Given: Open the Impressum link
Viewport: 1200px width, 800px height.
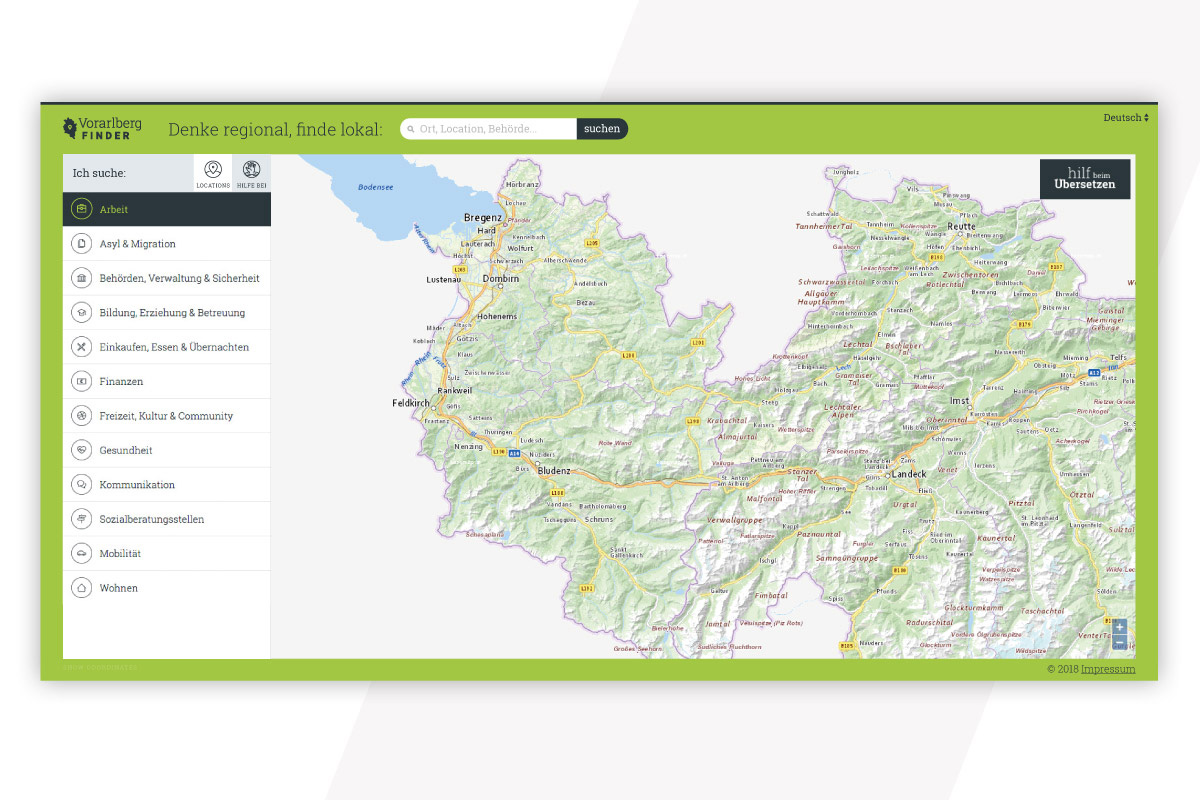Looking at the screenshot, I should click(1108, 668).
